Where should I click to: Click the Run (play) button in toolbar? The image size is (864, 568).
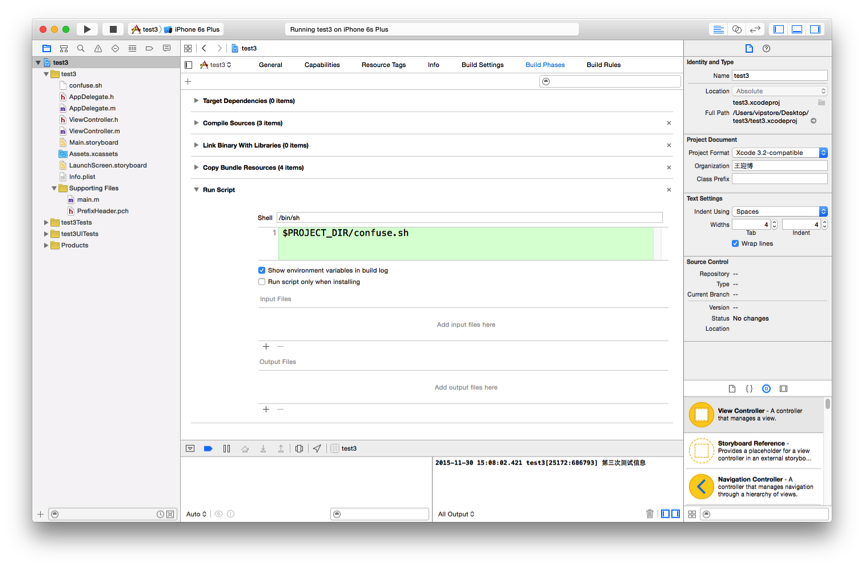pos(87,29)
